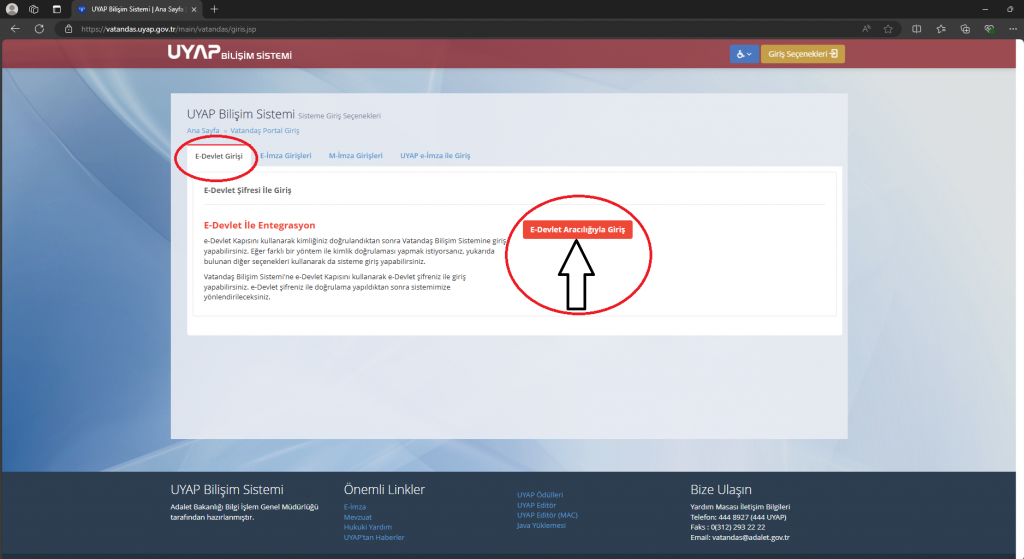The height and width of the screenshot is (559, 1024).
Task: Close the UYAP Bilişim Sistemi browser tab
Action: pyautogui.click(x=194, y=9)
